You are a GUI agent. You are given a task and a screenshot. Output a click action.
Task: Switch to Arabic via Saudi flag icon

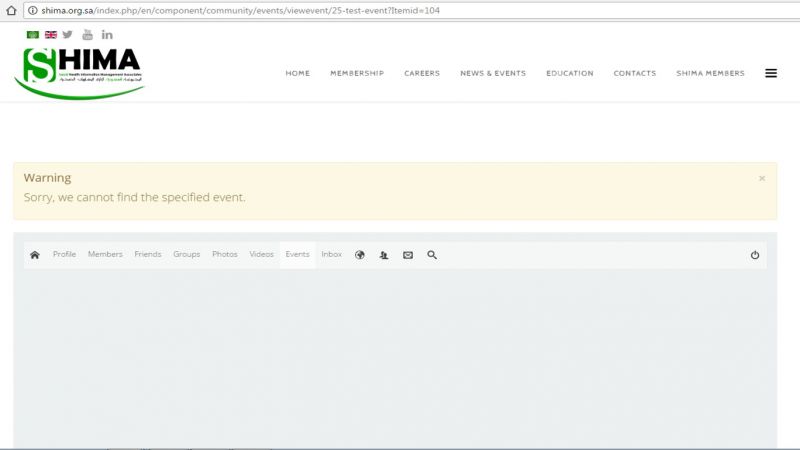click(33, 35)
